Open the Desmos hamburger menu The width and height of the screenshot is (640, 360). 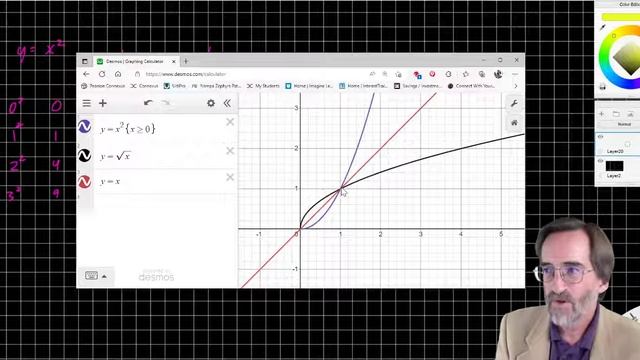[x=87, y=103]
